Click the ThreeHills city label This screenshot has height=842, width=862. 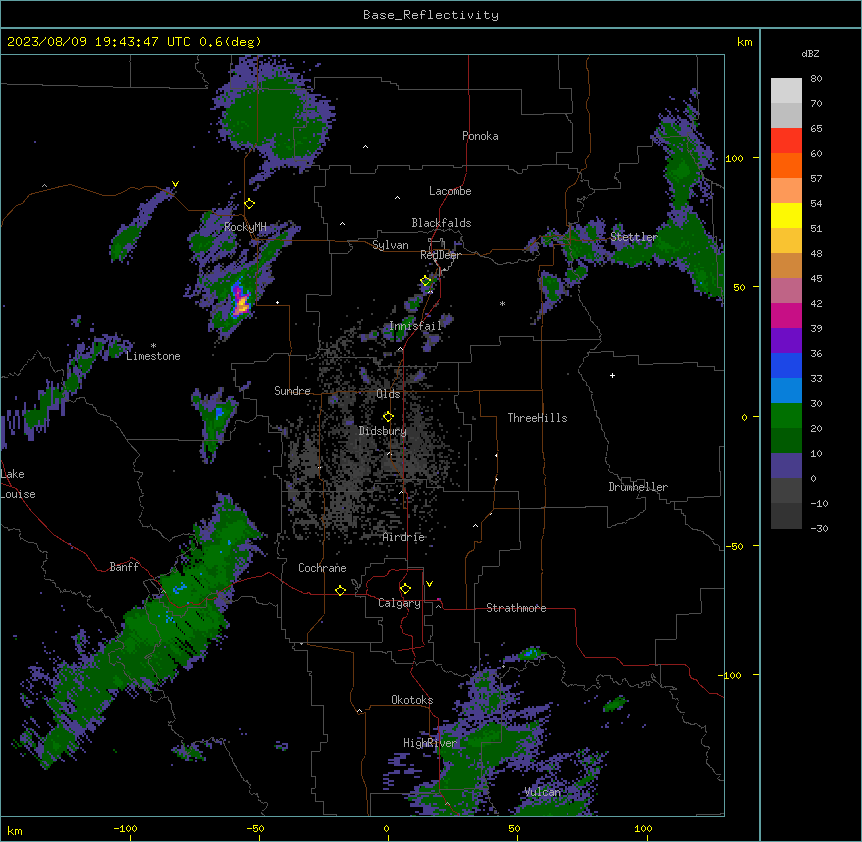tap(537, 418)
